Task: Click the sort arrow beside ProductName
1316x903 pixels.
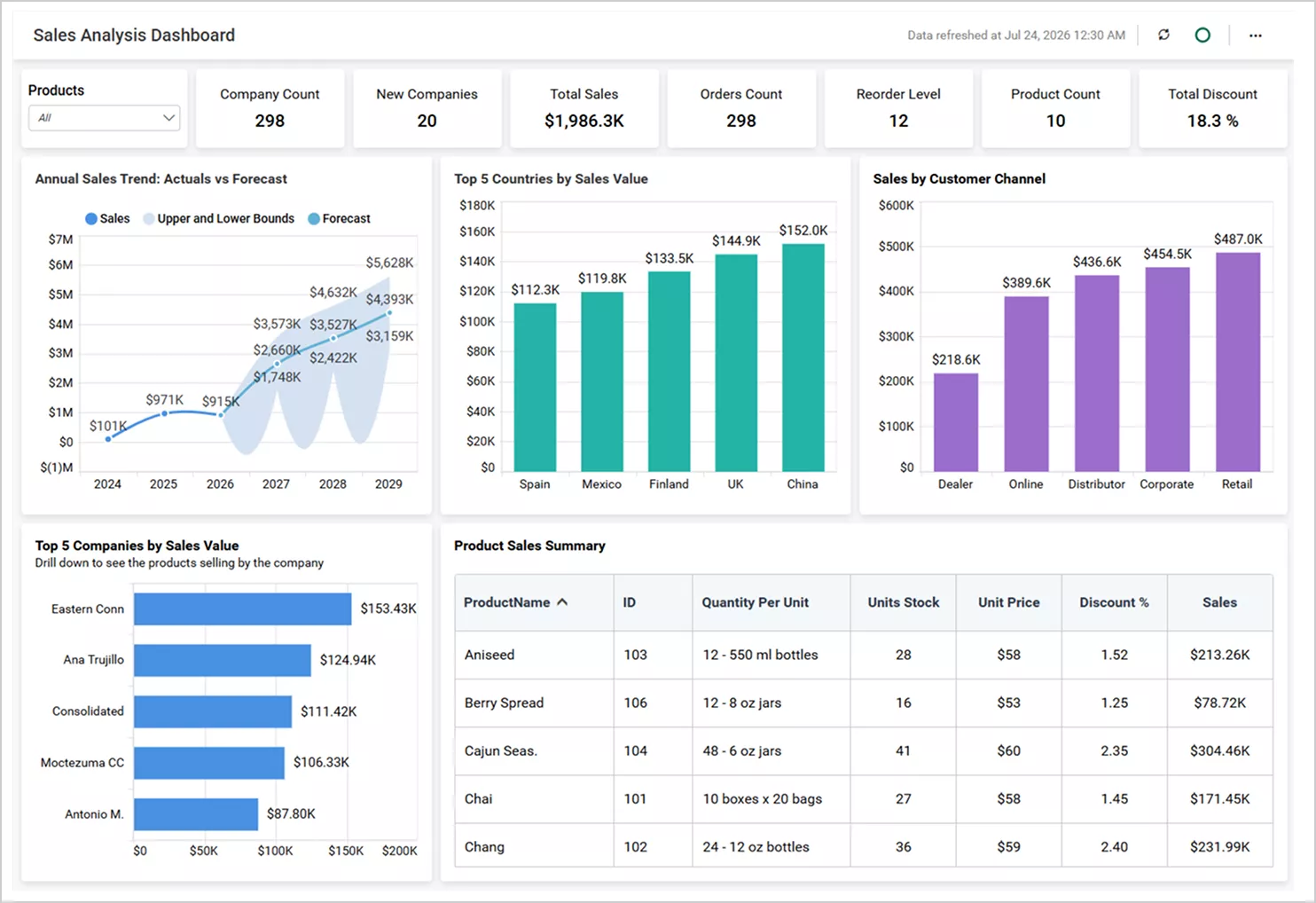Action: pyautogui.click(x=562, y=601)
